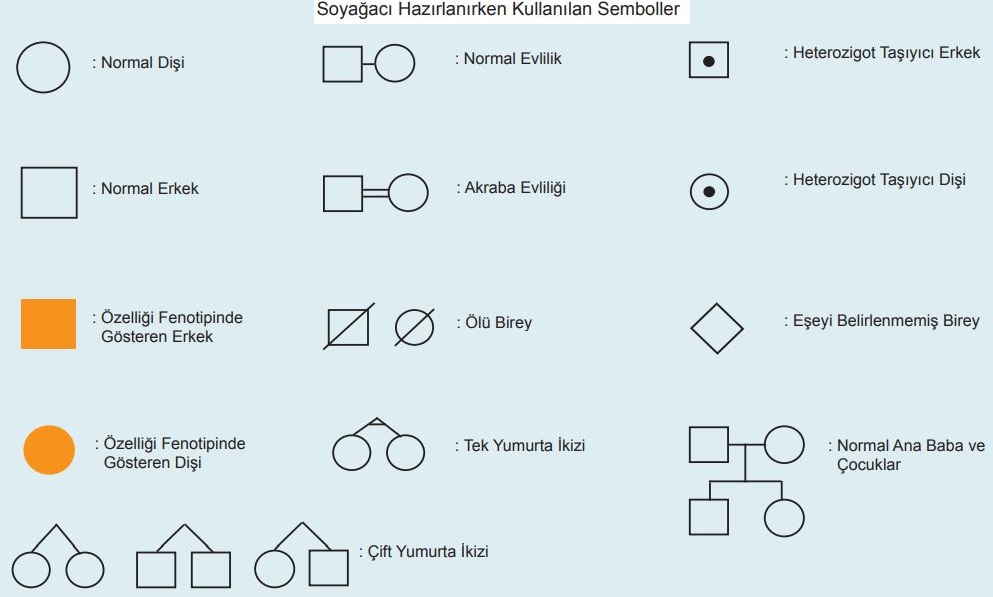This screenshot has height=597, width=993.
Task: Click the Akraba Evliliği double-line symbol
Action: [x=376, y=193]
